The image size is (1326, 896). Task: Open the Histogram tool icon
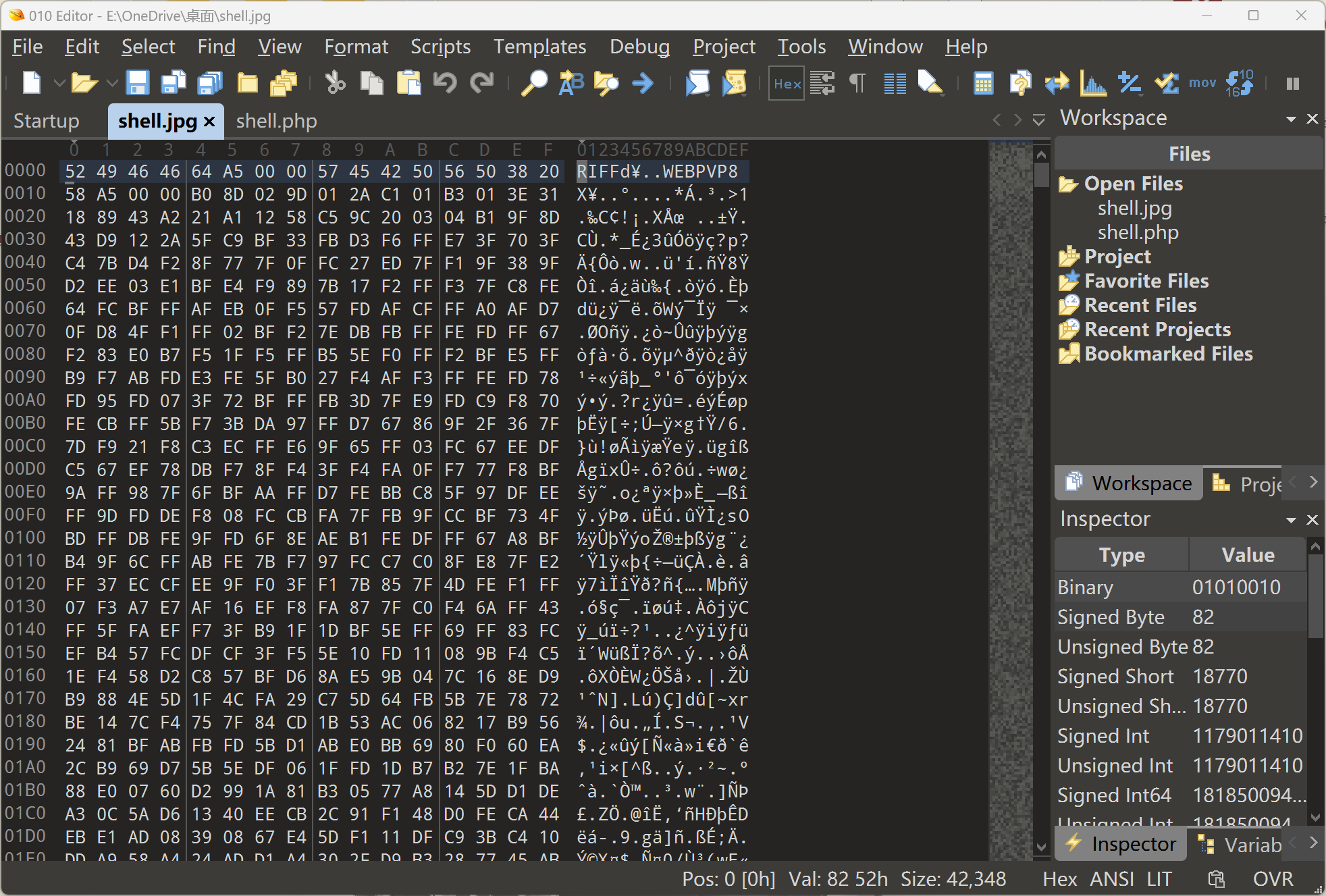(1092, 83)
